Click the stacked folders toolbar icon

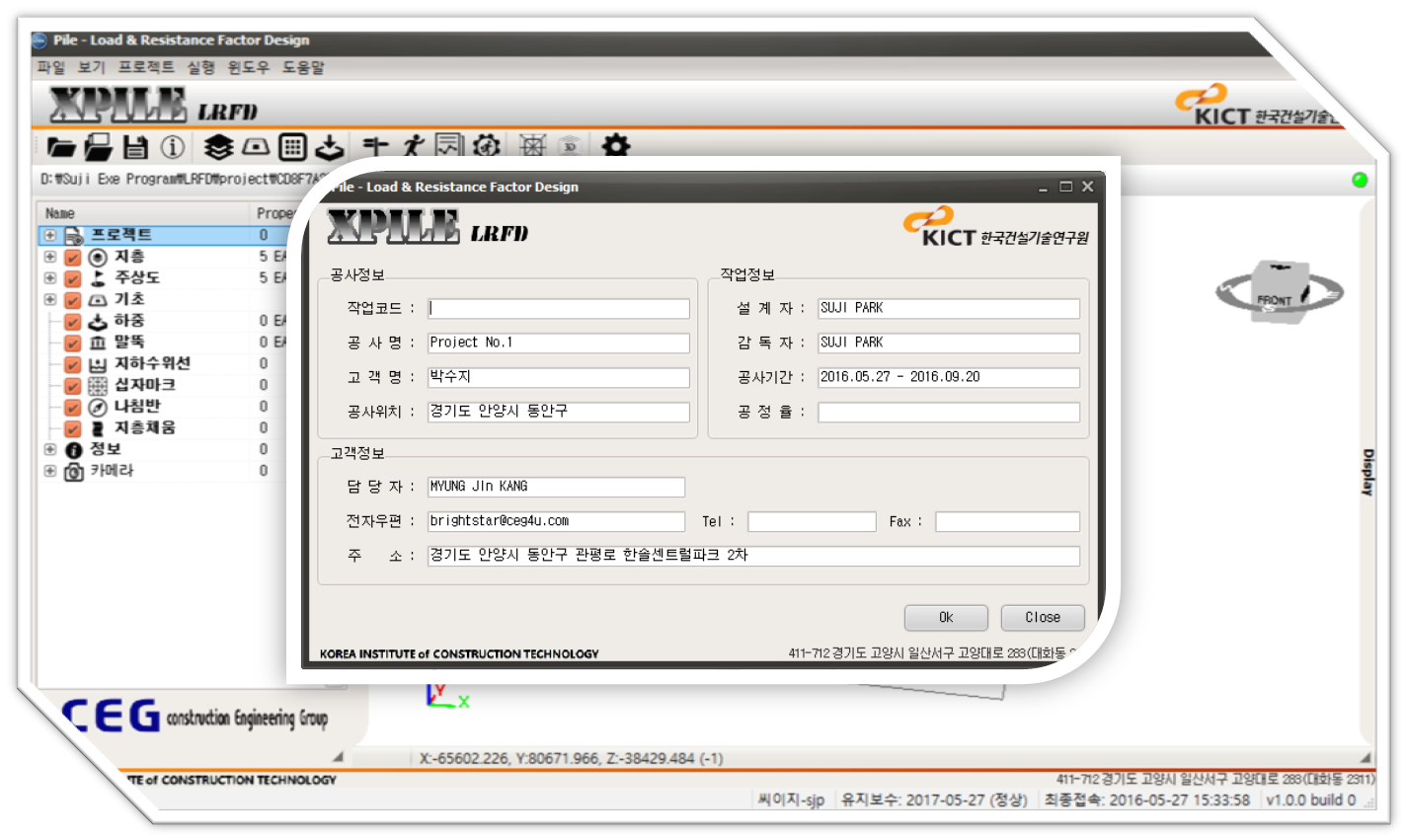(x=98, y=147)
